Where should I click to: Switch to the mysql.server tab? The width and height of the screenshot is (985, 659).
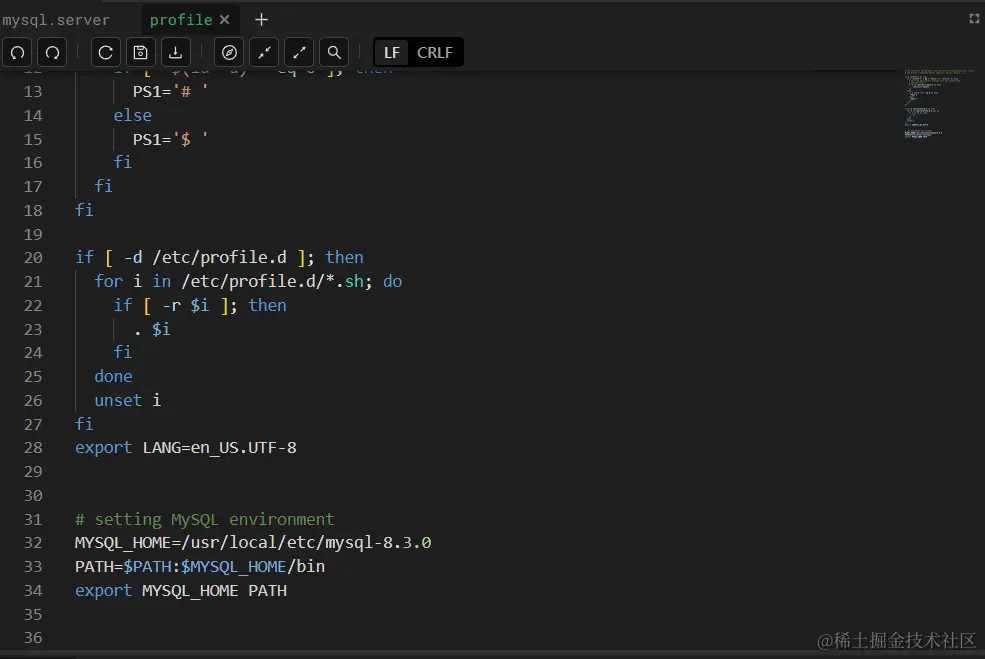56,20
